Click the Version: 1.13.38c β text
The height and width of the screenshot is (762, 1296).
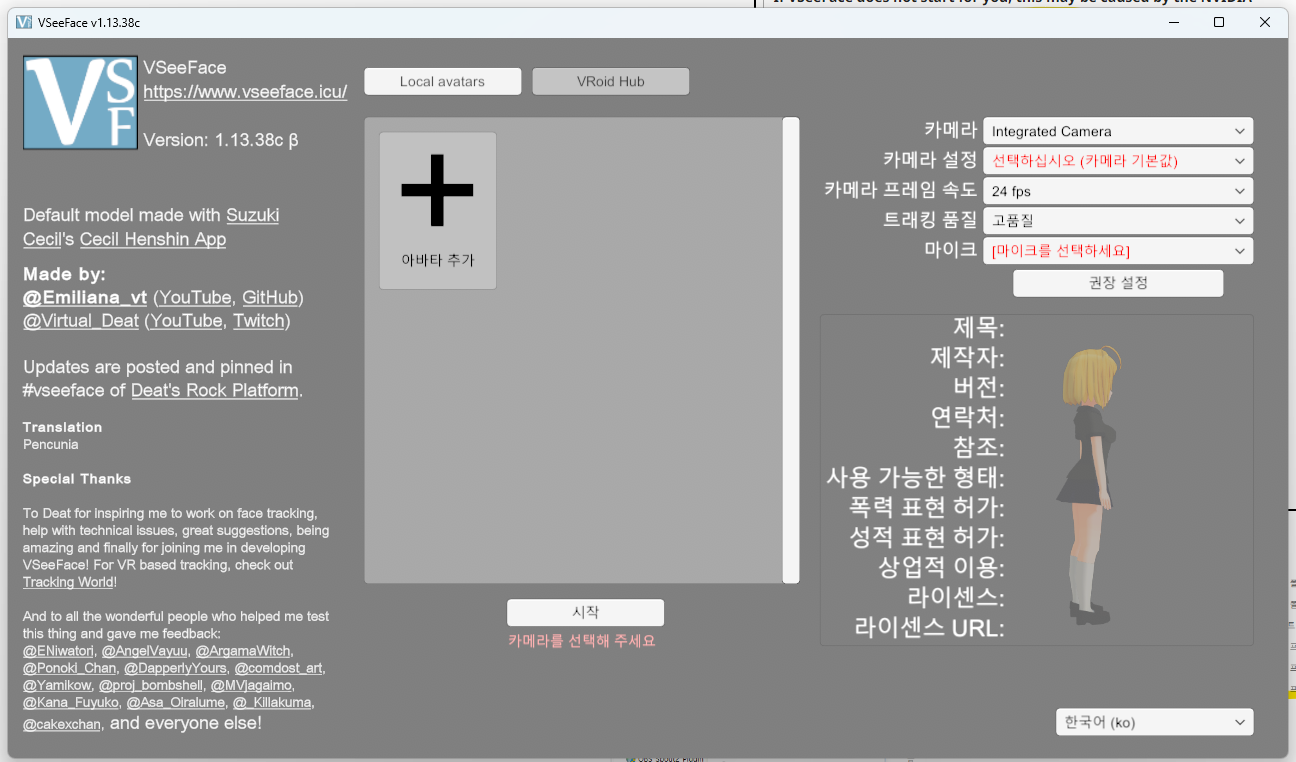[221, 140]
